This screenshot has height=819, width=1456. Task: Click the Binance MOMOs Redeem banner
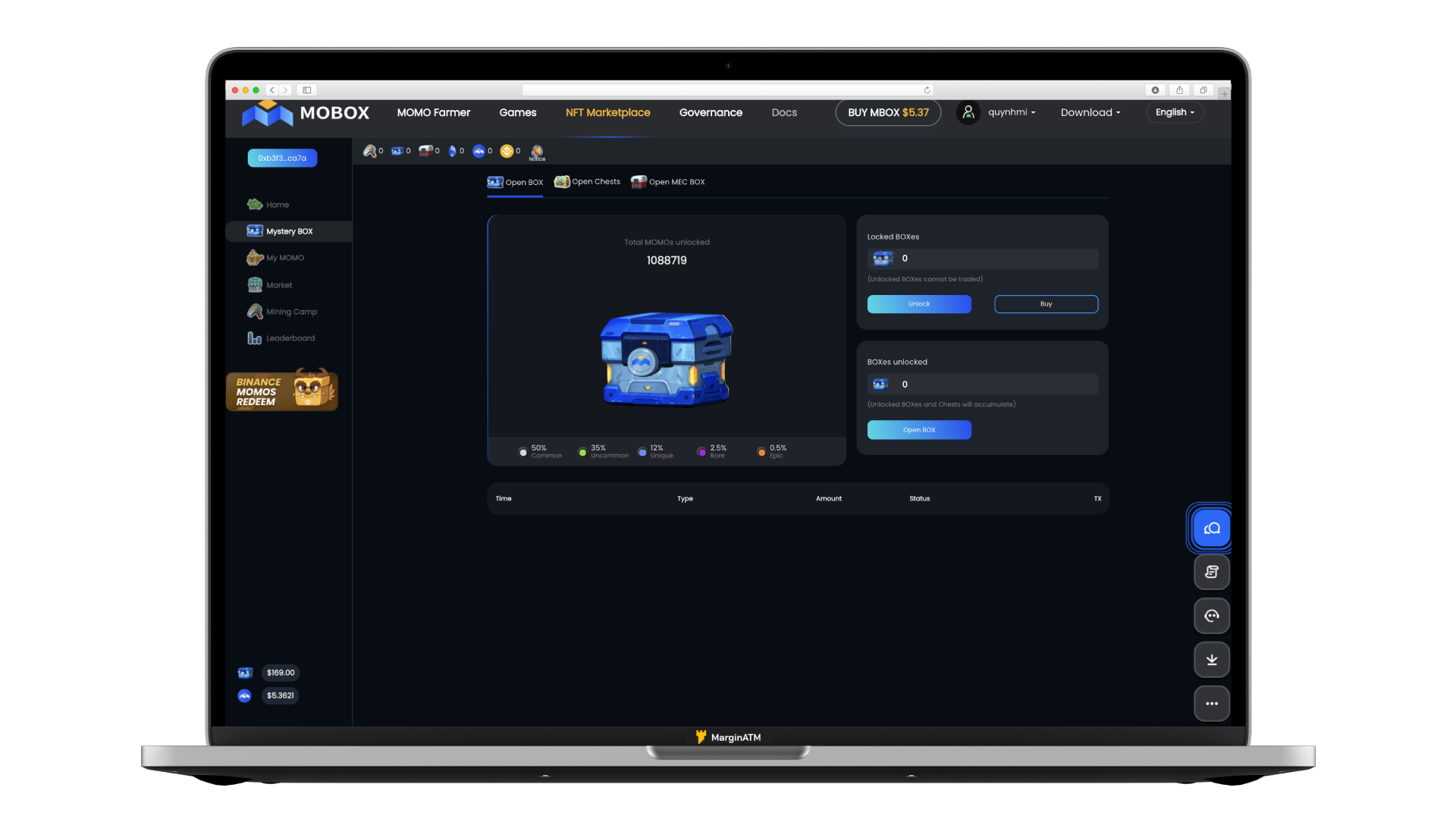[282, 391]
